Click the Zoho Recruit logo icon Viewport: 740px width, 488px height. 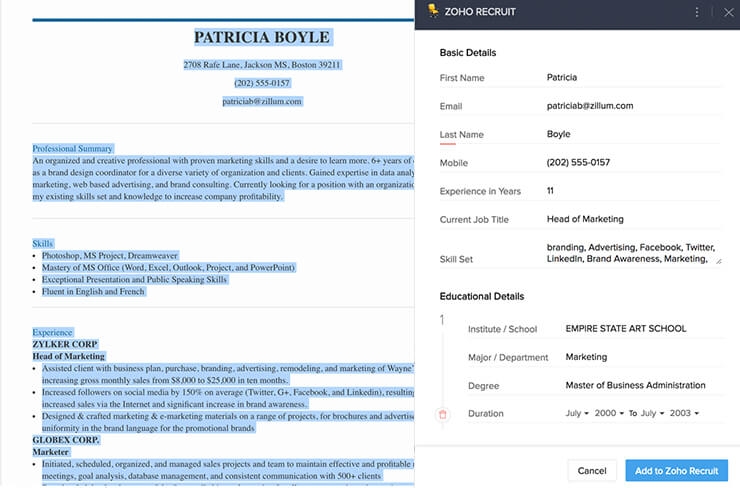point(433,10)
